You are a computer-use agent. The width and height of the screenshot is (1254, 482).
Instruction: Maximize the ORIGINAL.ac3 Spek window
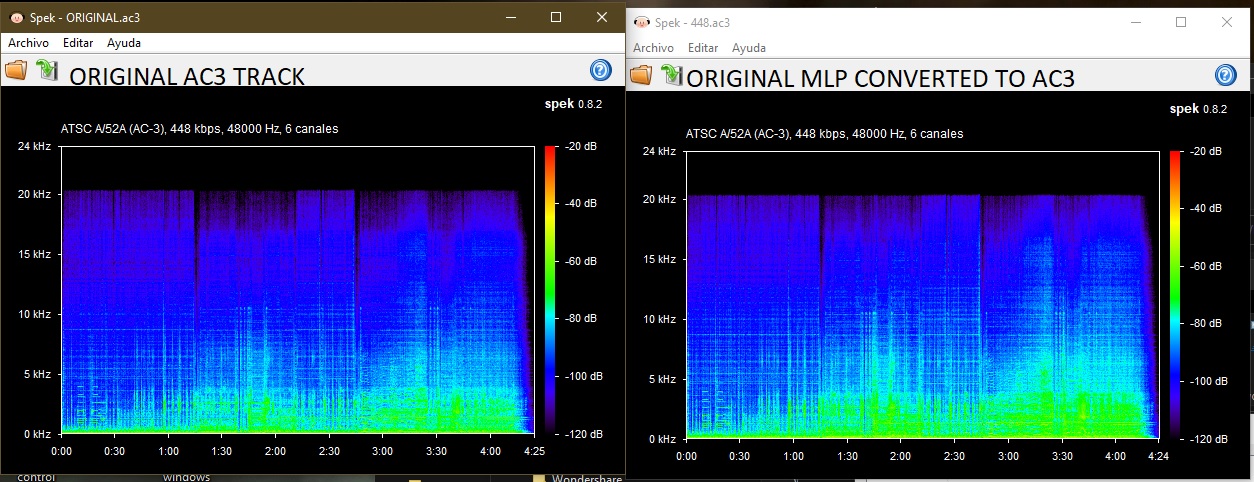[556, 17]
